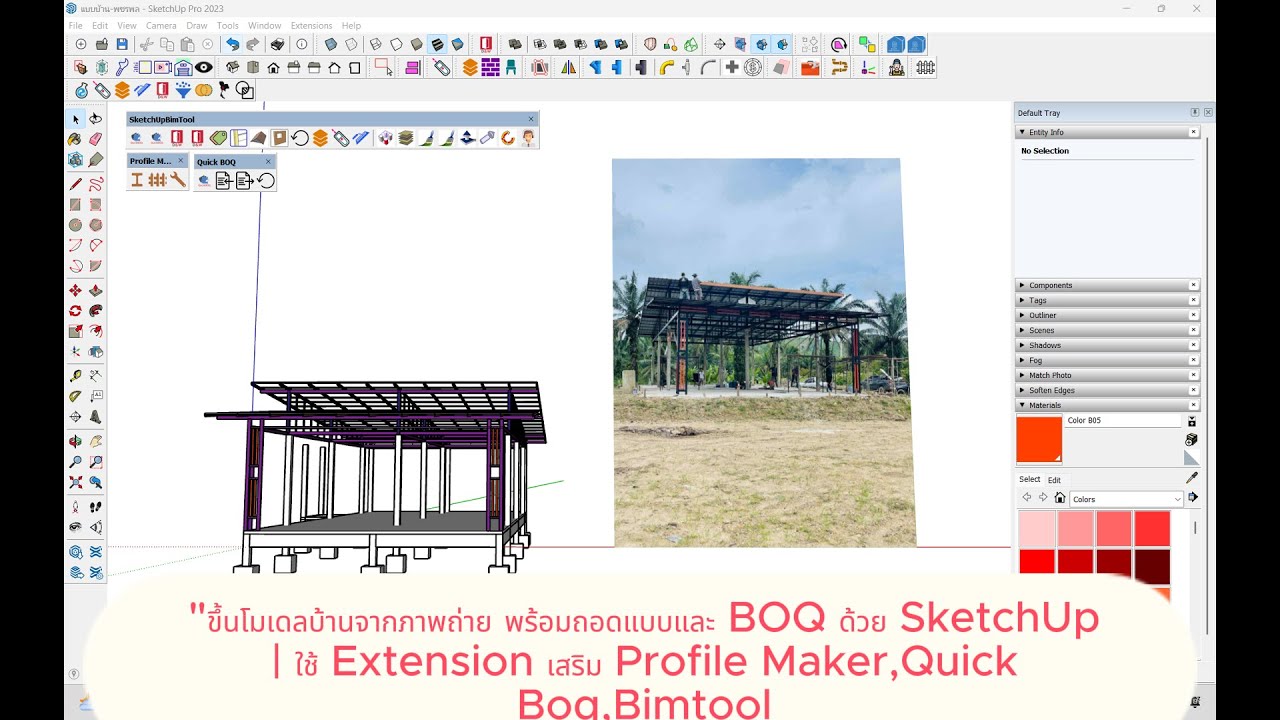Select the Orbit tool
Image resolution: width=1280 pixels, height=720 pixels.
75,439
